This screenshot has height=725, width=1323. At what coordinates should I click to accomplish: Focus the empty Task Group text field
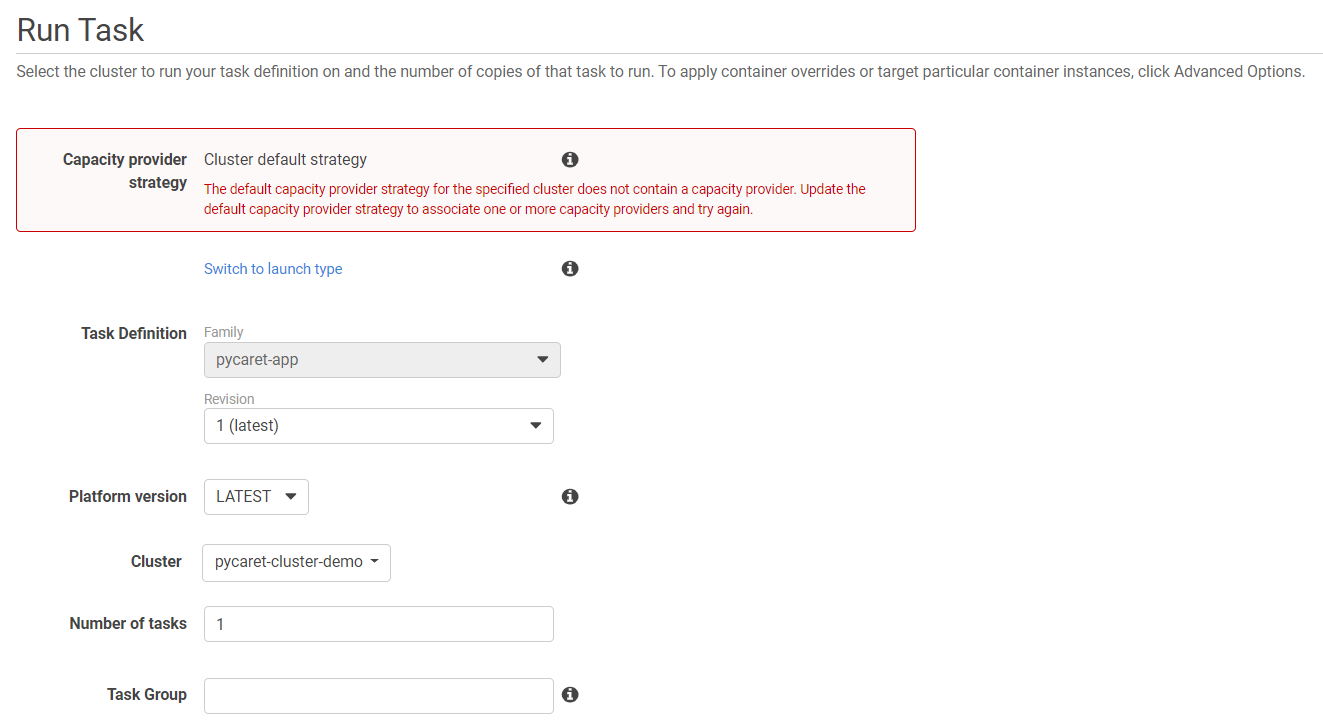tap(378, 696)
